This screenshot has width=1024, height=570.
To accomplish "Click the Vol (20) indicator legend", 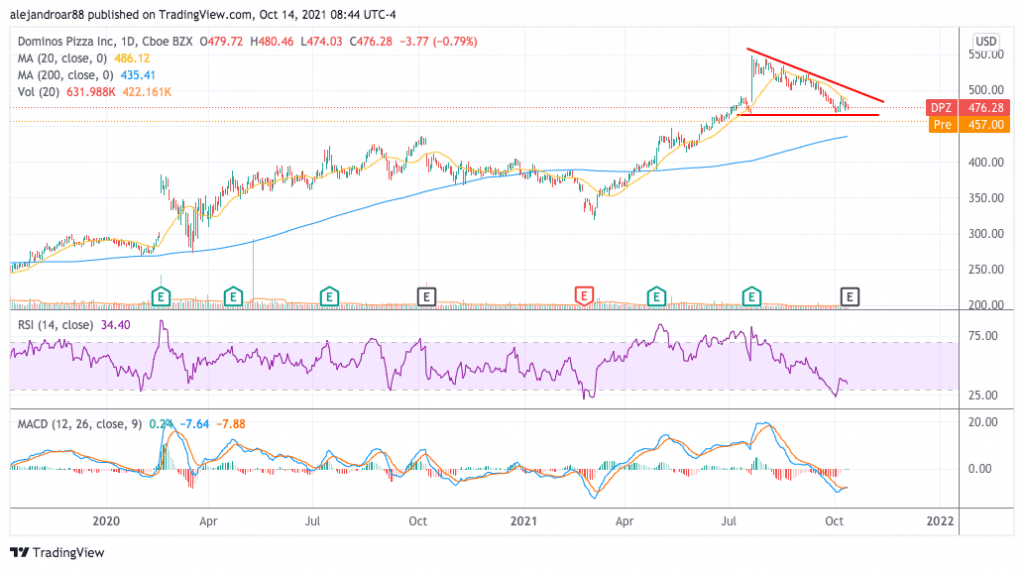I will click(38, 92).
